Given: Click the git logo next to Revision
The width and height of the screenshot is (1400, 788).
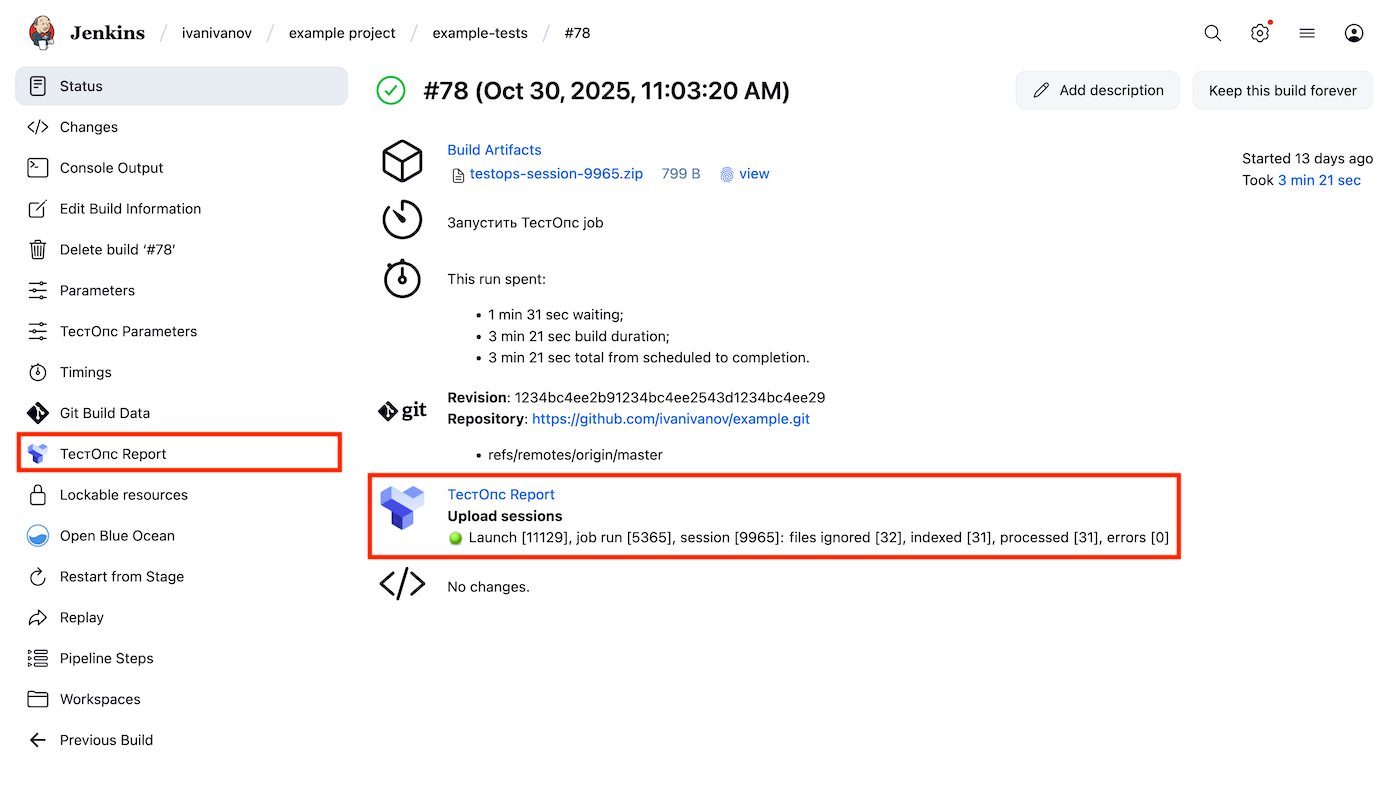Looking at the screenshot, I should click(x=402, y=411).
